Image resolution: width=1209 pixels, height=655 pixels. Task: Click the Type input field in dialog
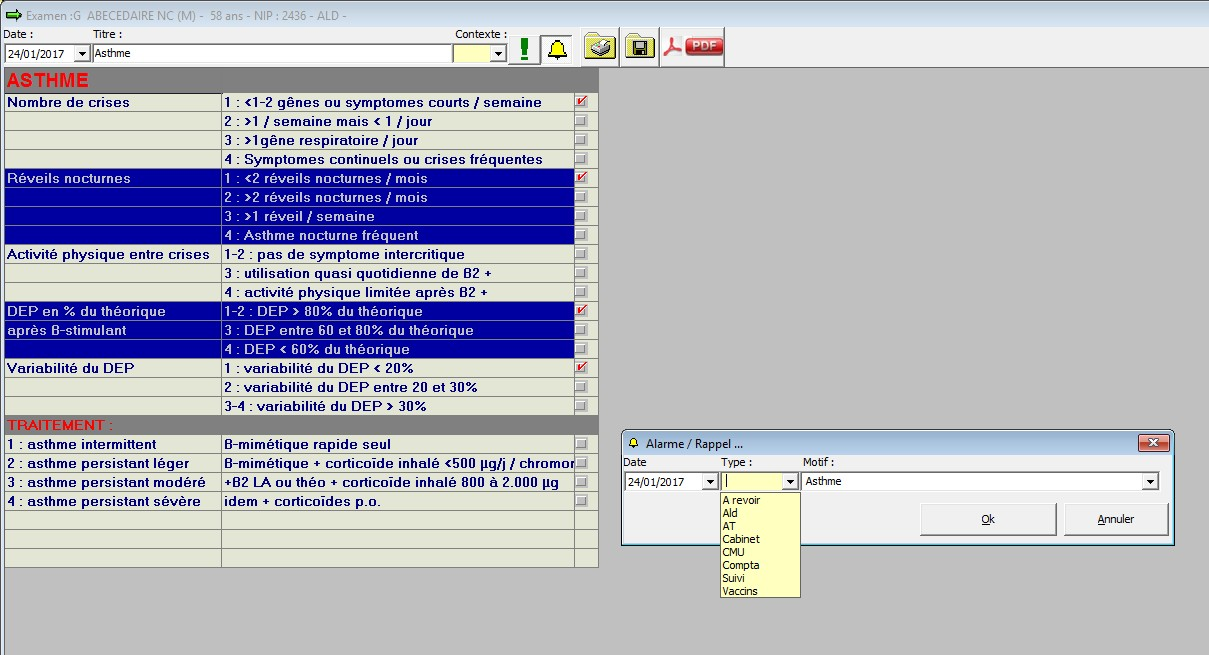pos(752,482)
